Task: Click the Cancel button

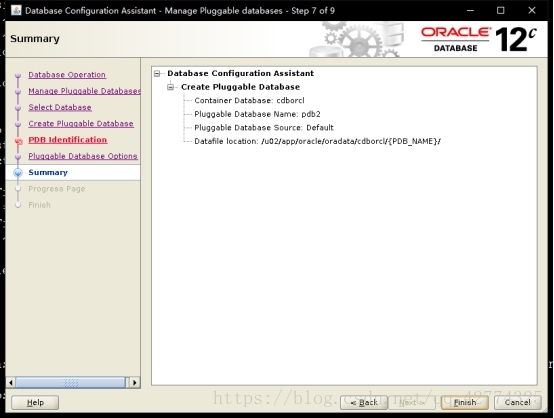Action: point(517,402)
